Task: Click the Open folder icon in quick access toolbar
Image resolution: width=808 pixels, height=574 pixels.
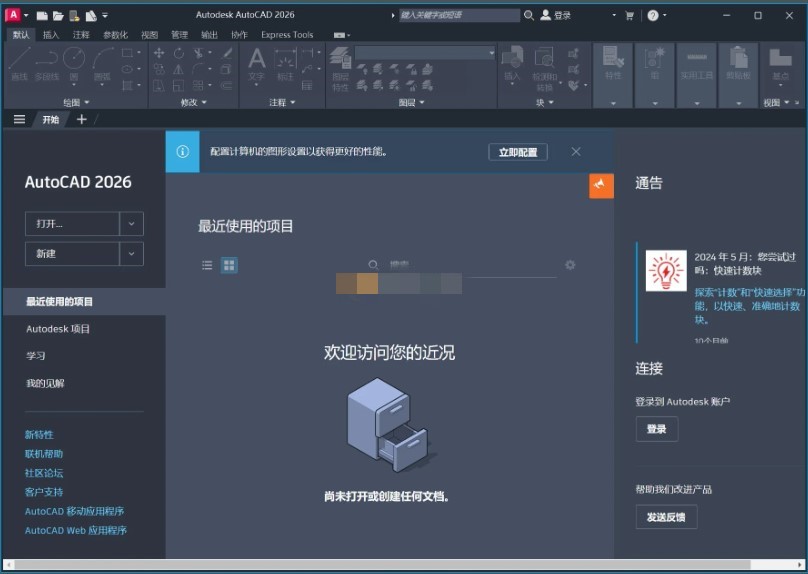Action: pos(58,16)
